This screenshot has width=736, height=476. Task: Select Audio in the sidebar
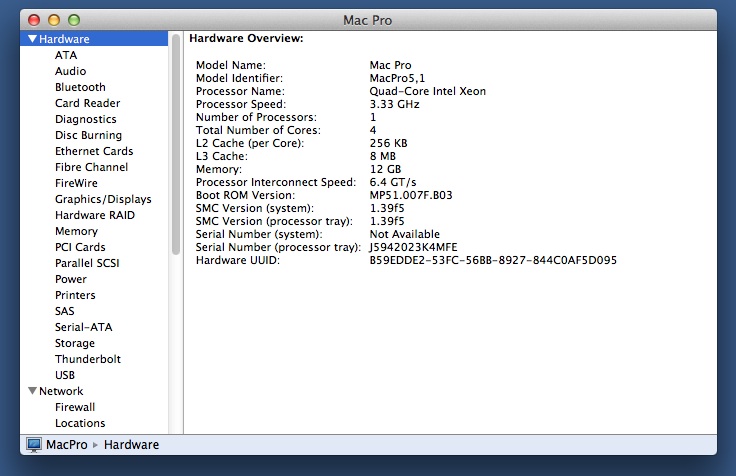click(70, 71)
